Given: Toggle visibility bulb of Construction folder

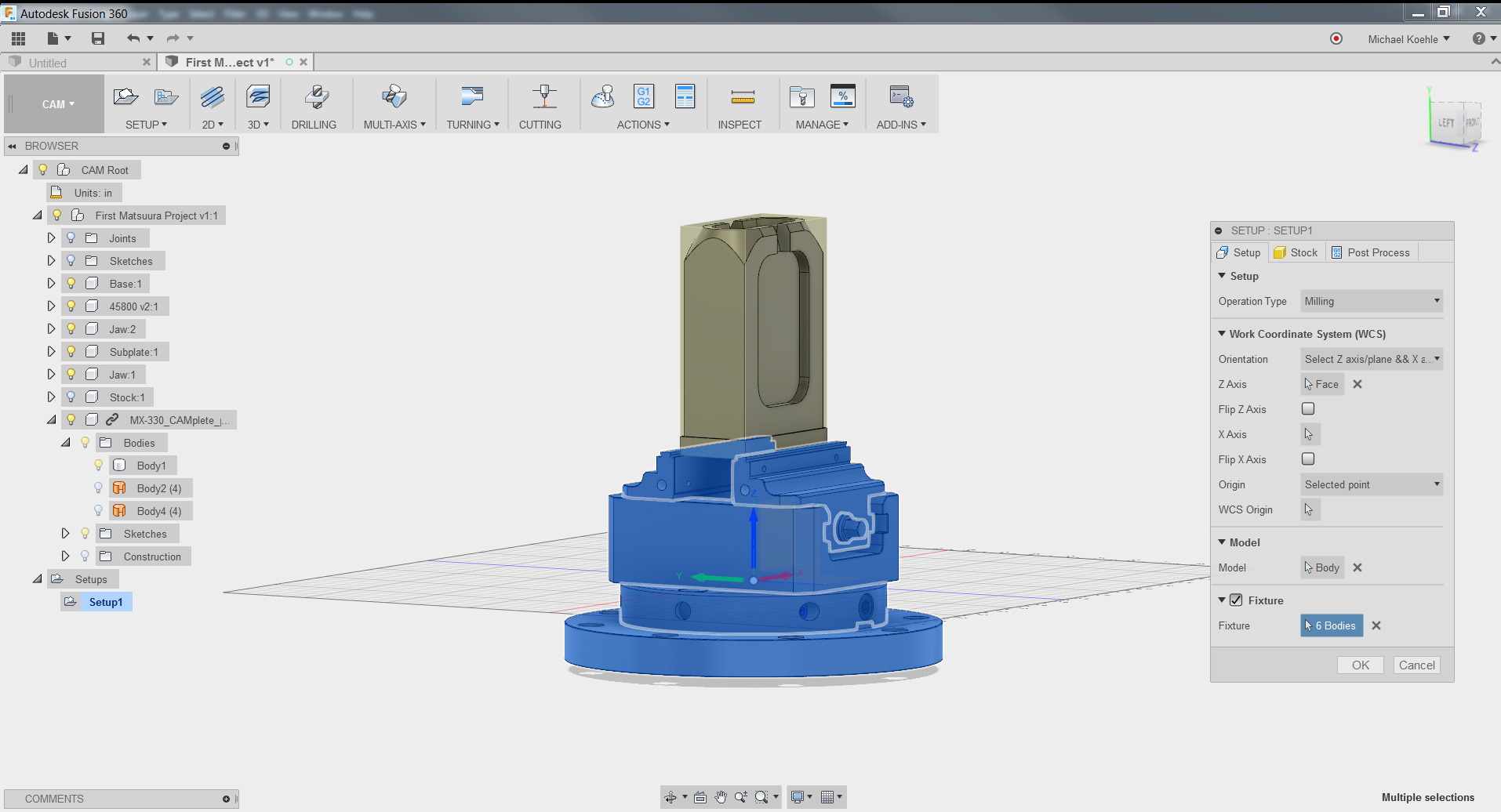Looking at the screenshot, I should tap(85, 556).
